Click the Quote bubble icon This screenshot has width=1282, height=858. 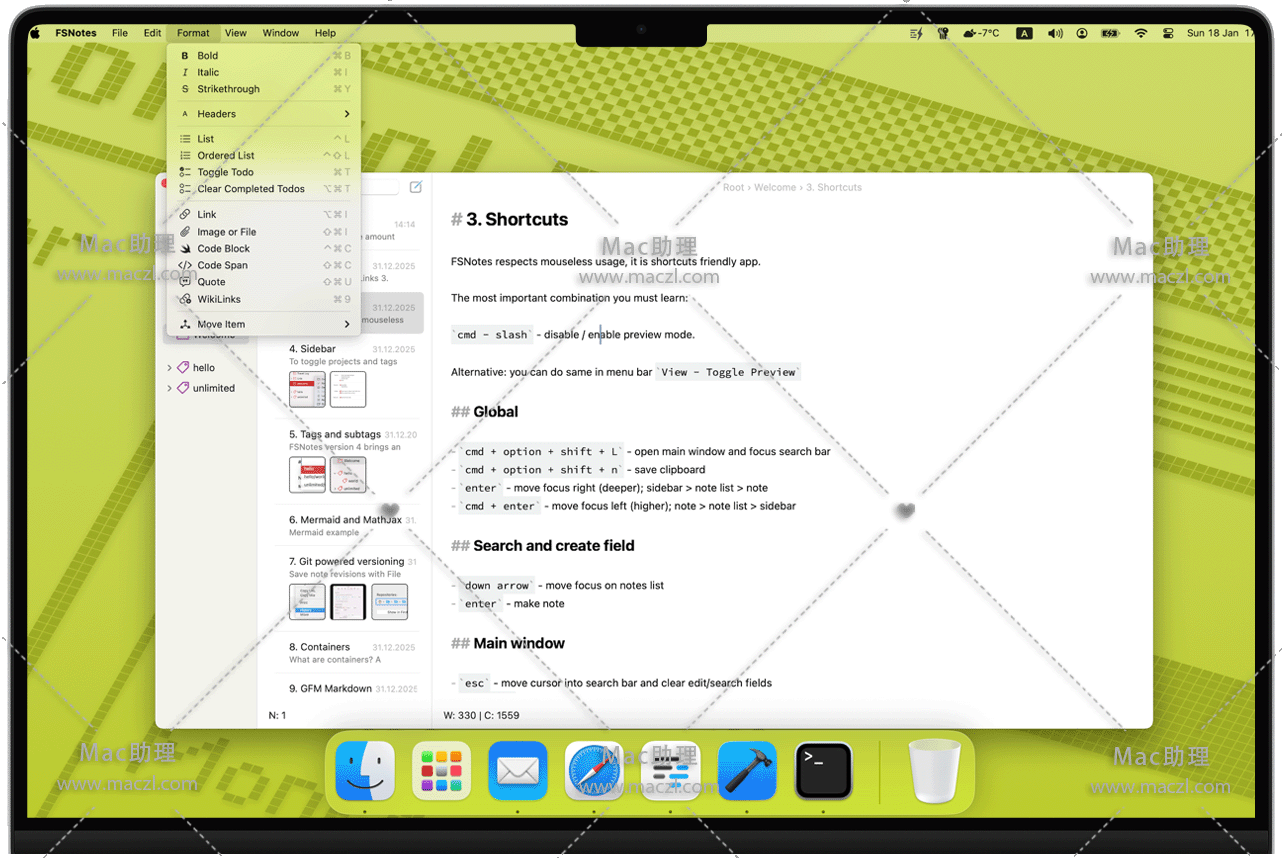(185, 282)
